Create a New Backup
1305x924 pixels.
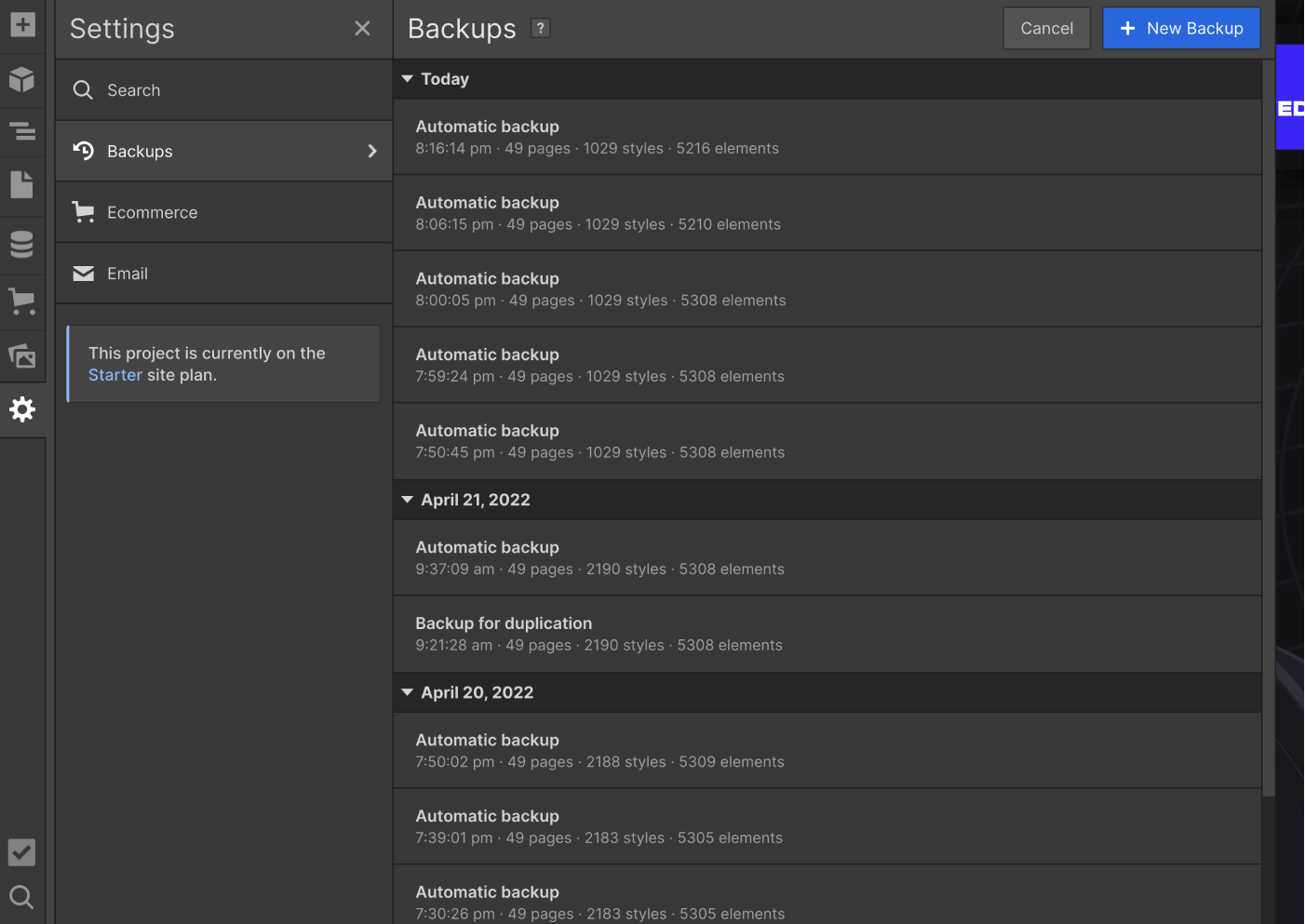(x=1181, y=28)
